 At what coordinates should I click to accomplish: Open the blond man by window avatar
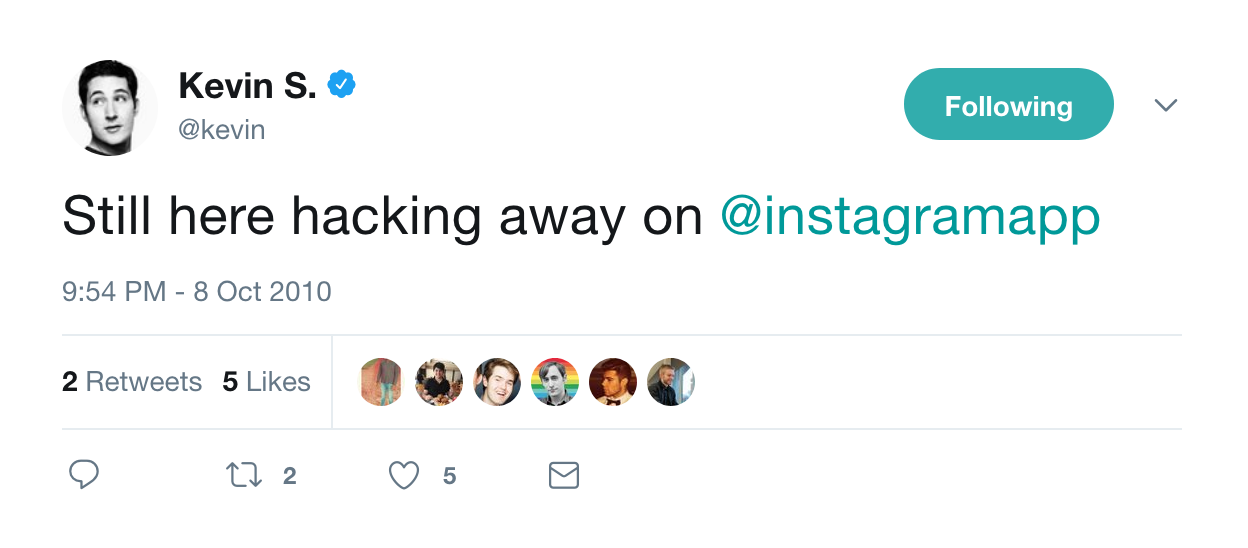(671, 382)
